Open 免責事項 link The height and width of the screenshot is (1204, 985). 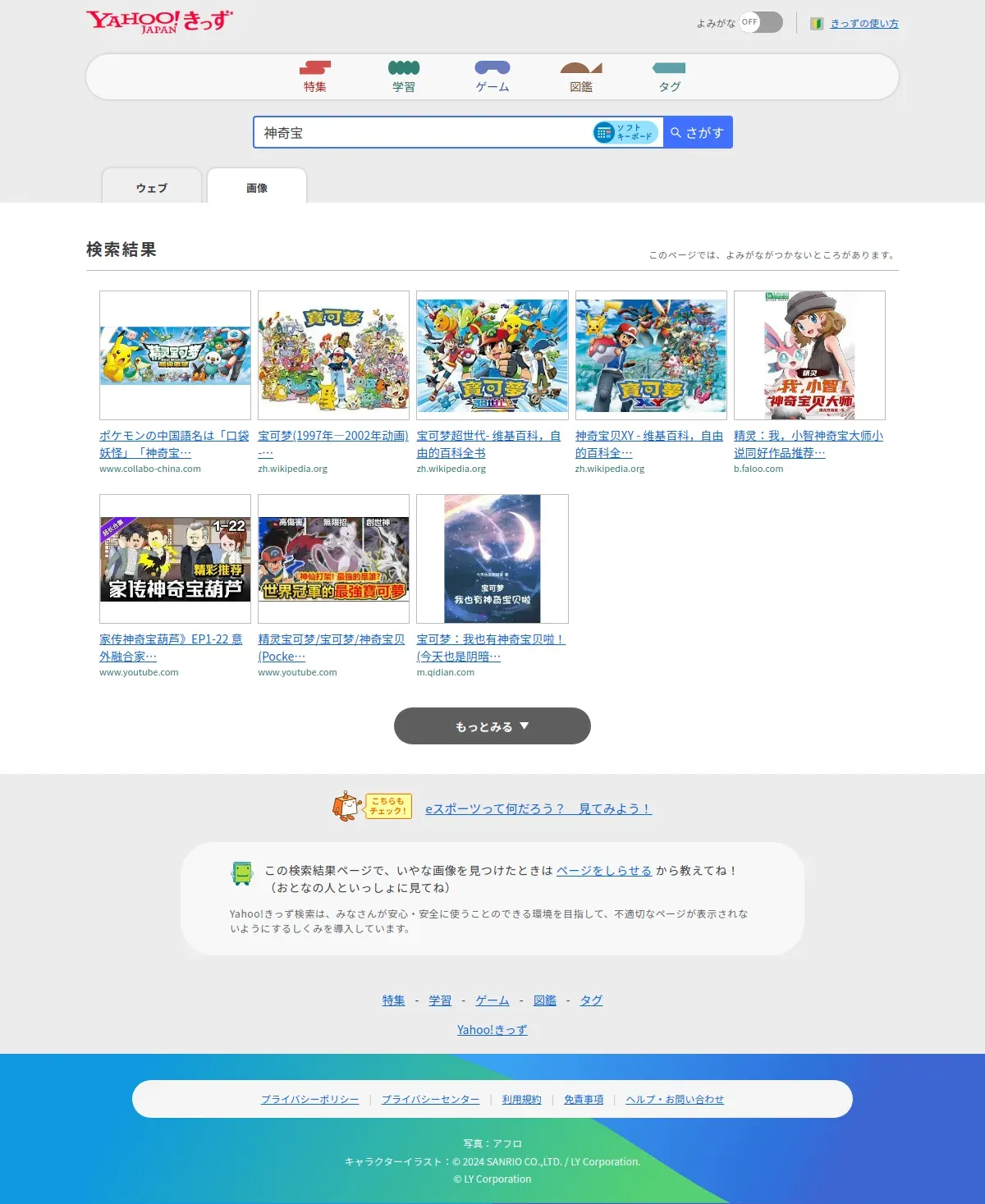coord(584,1100)
